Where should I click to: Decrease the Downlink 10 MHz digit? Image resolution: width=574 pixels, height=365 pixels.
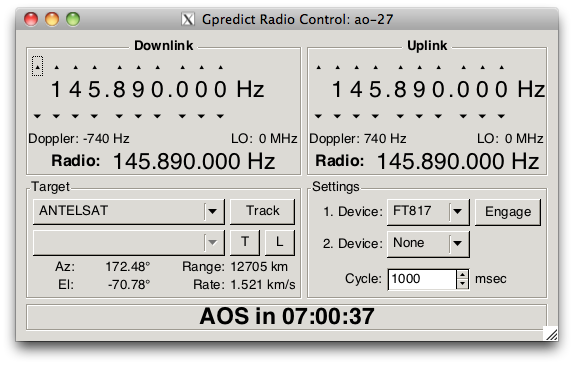point(75,116)
